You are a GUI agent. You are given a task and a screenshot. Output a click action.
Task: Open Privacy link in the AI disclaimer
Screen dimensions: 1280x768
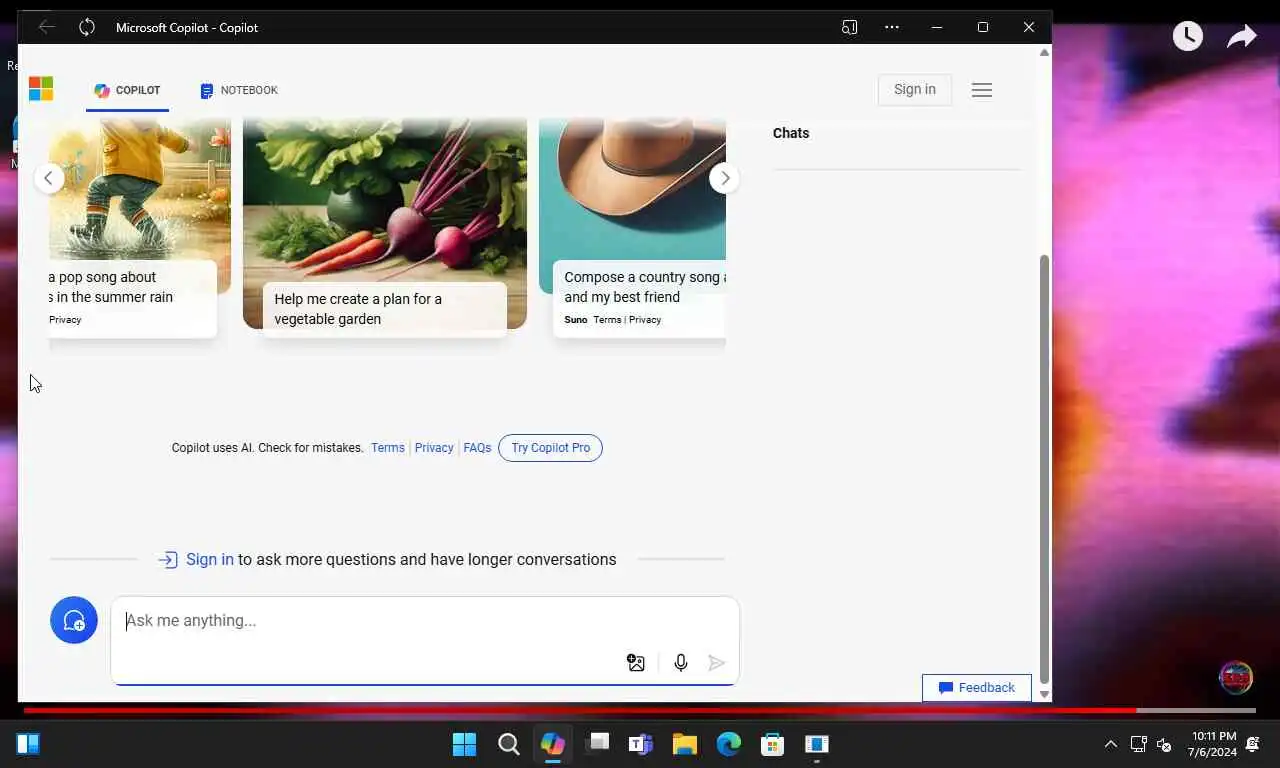(x=434, y=448)
